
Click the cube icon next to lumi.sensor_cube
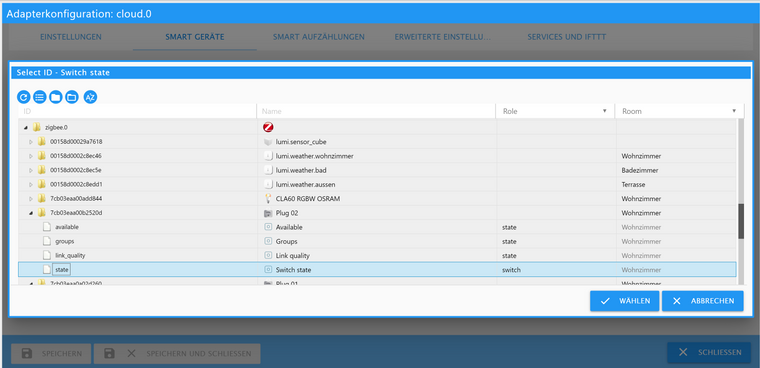tap(268, 142)
